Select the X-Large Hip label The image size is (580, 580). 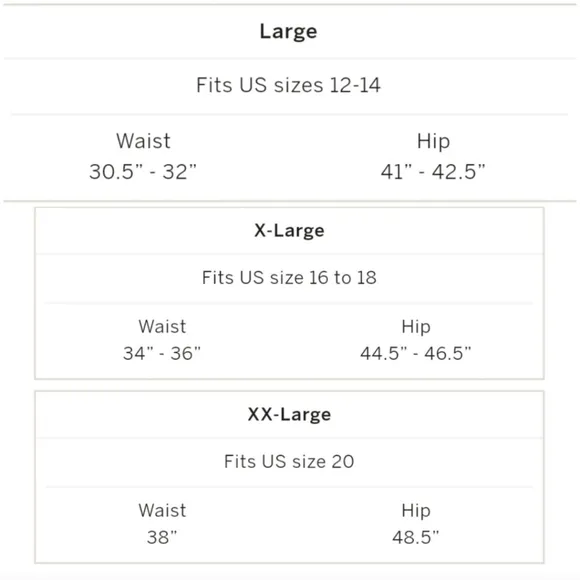click(x=416, y=327)
